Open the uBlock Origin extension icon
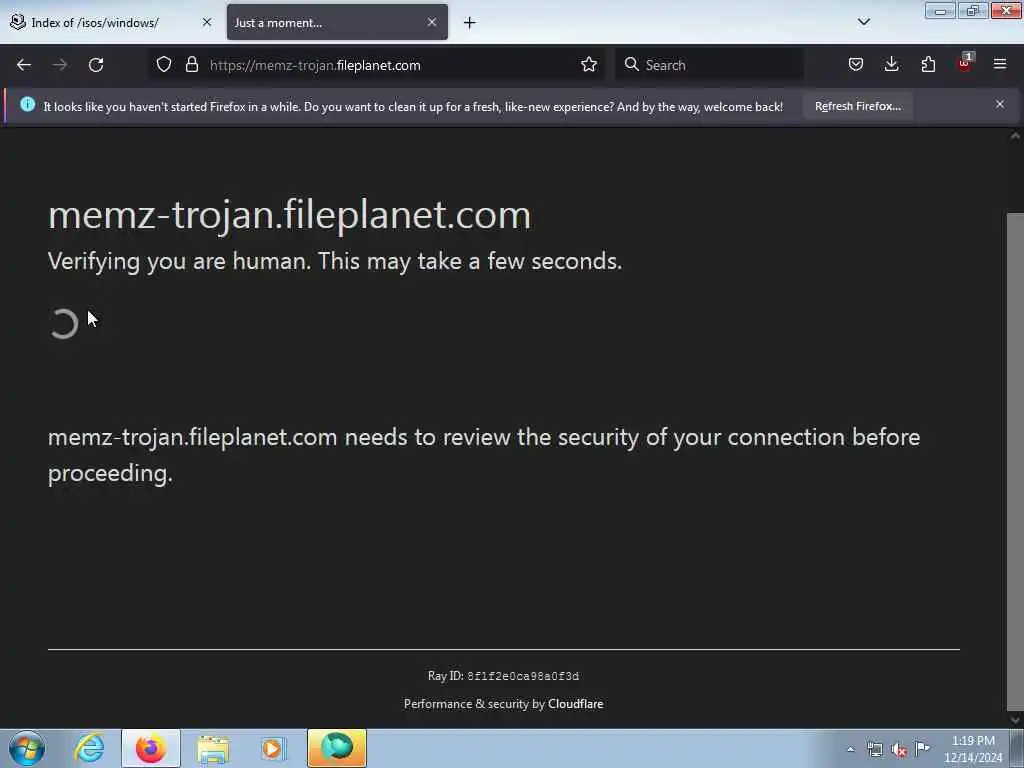The width and height of the screenshot is (1024, 768). tap(965, 63)
